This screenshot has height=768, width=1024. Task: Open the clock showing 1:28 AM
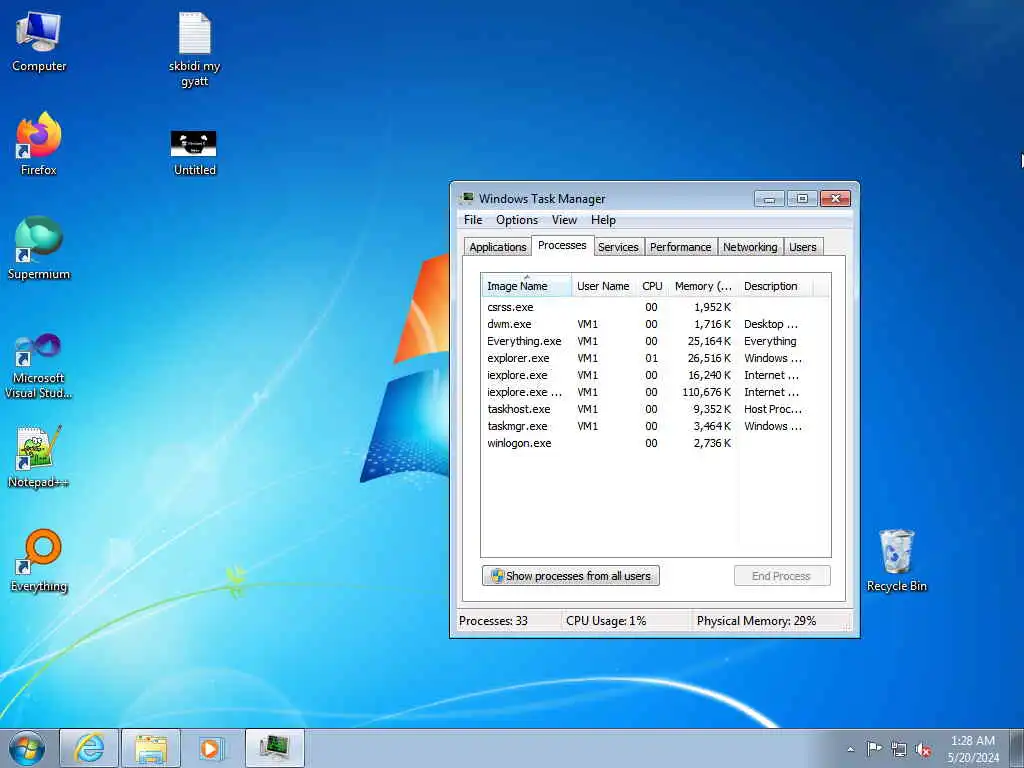click(x=973, y=748)
